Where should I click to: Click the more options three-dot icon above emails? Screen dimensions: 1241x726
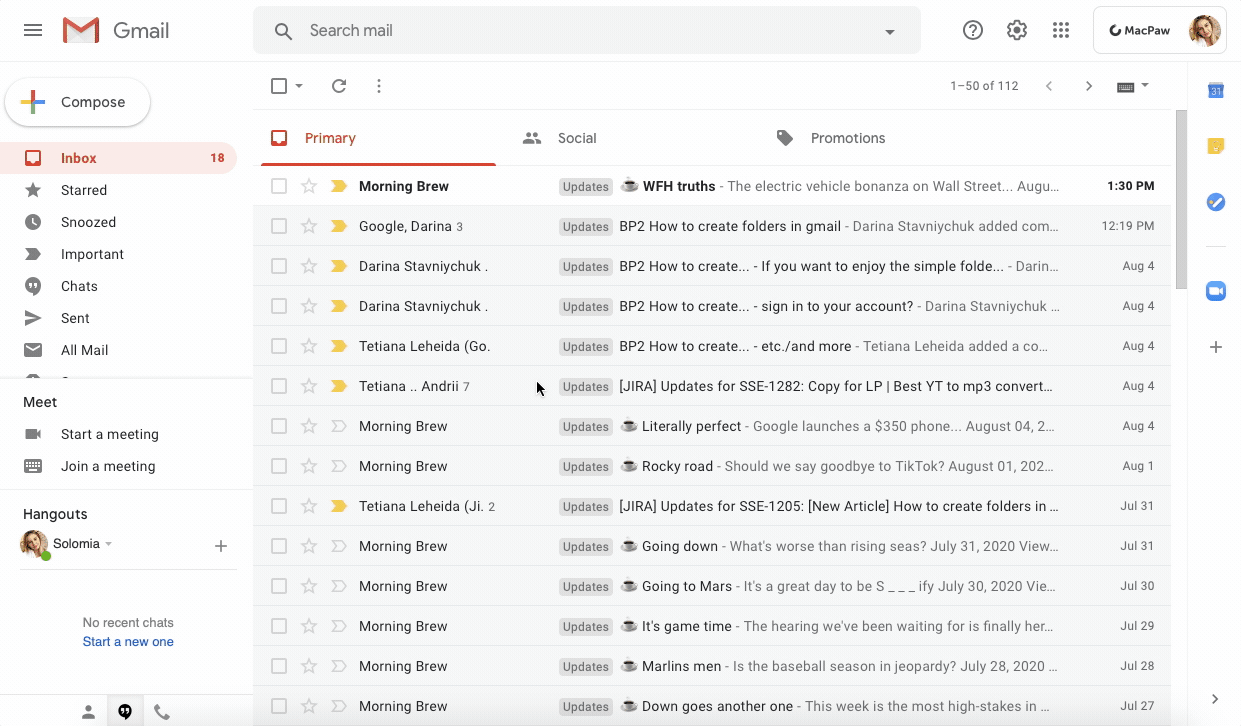pos(378,86)
